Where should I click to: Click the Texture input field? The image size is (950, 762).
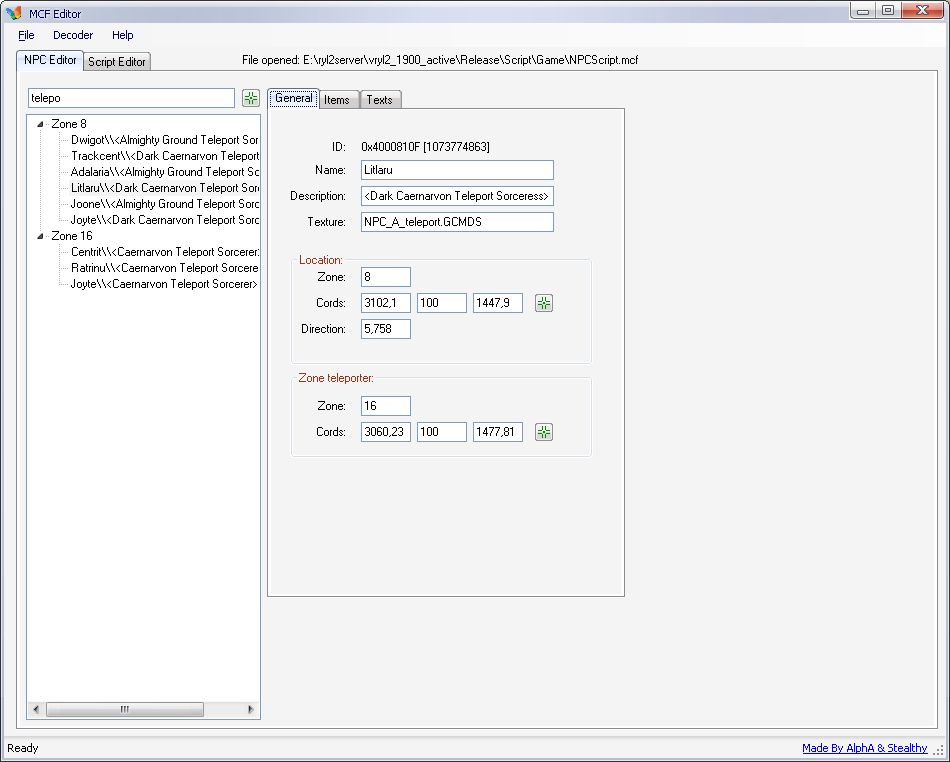(457, 222)
